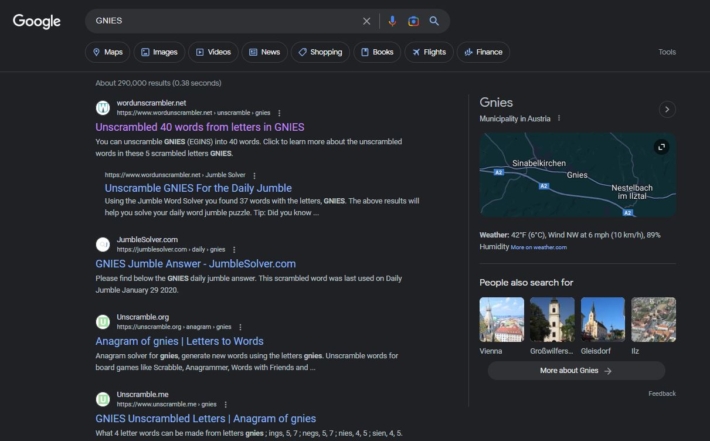Open More on weather.com link
Viewport: 710px width, 441px height.
539,247
